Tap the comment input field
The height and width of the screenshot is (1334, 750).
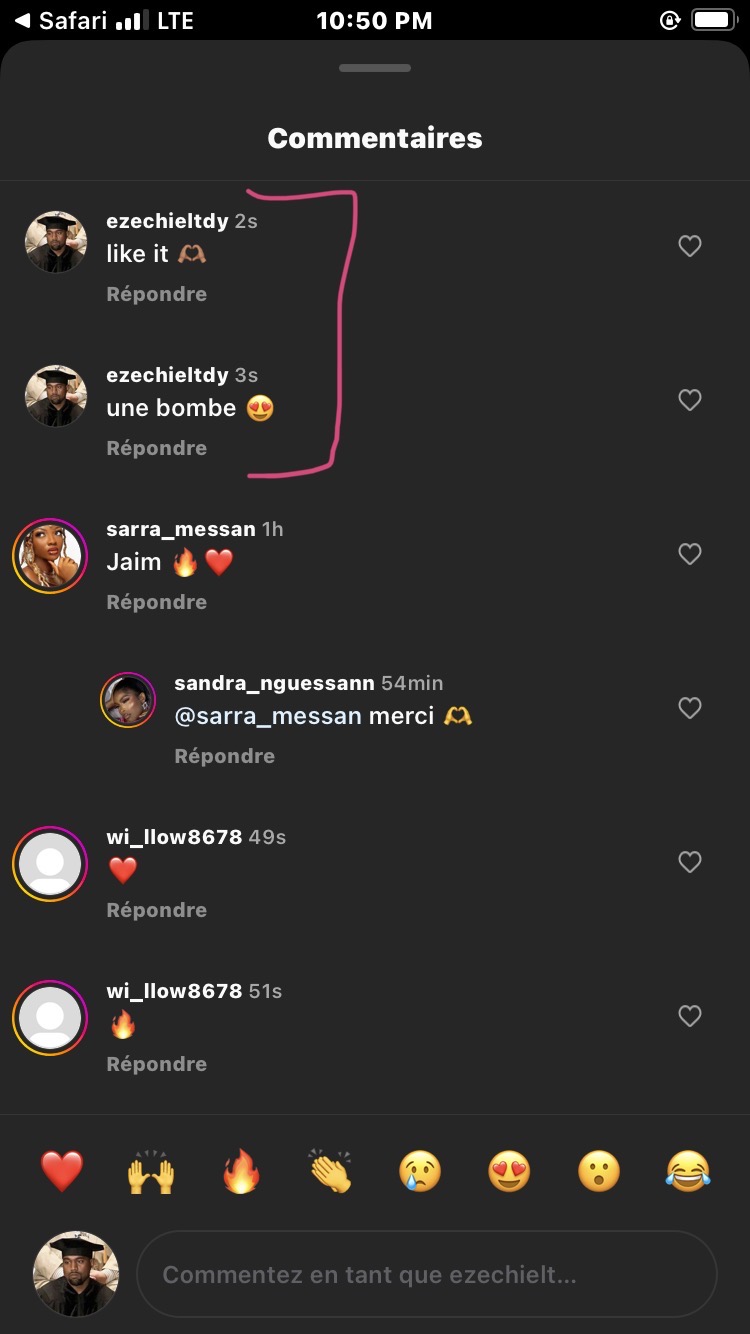[426, 1275]
